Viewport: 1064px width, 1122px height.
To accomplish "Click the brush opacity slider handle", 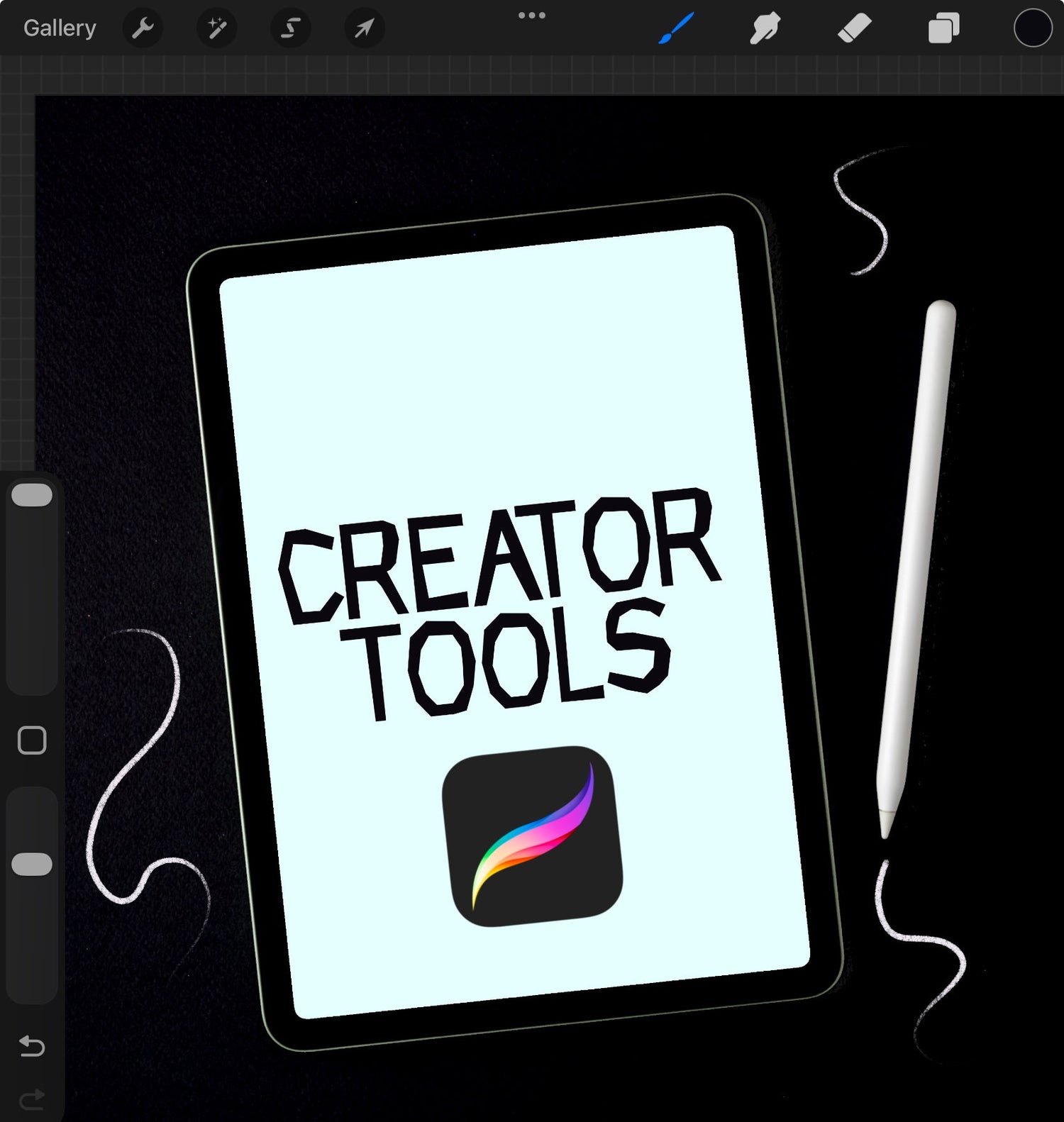I will pyautogui.click(x=32, y=865).
